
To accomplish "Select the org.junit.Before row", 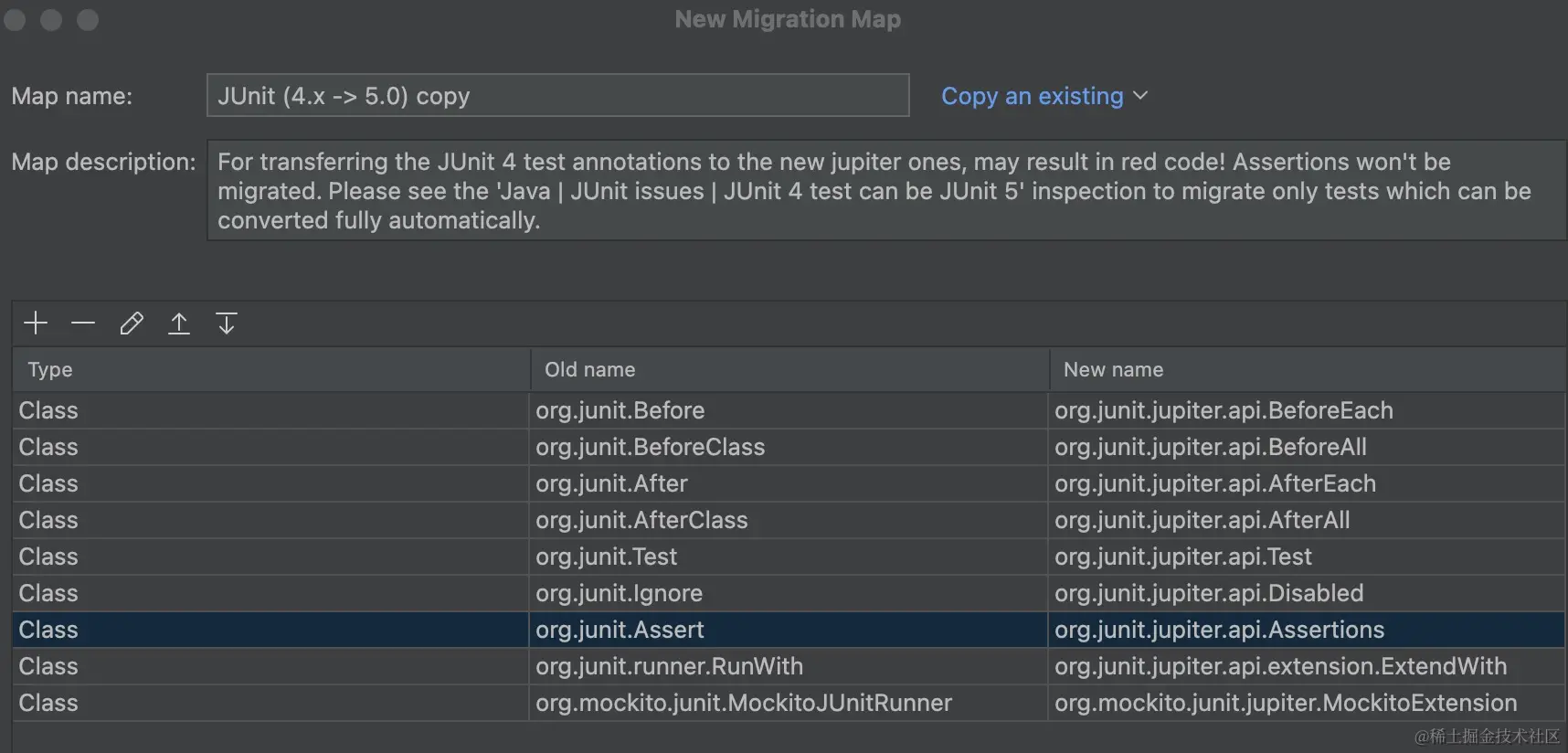I will pos(620,410).
